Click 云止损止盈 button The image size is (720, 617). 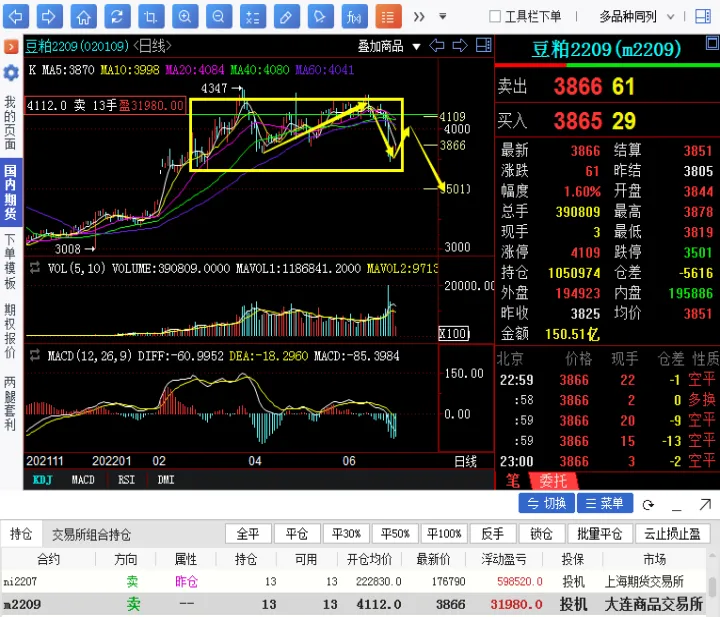[x=672, y=534]
